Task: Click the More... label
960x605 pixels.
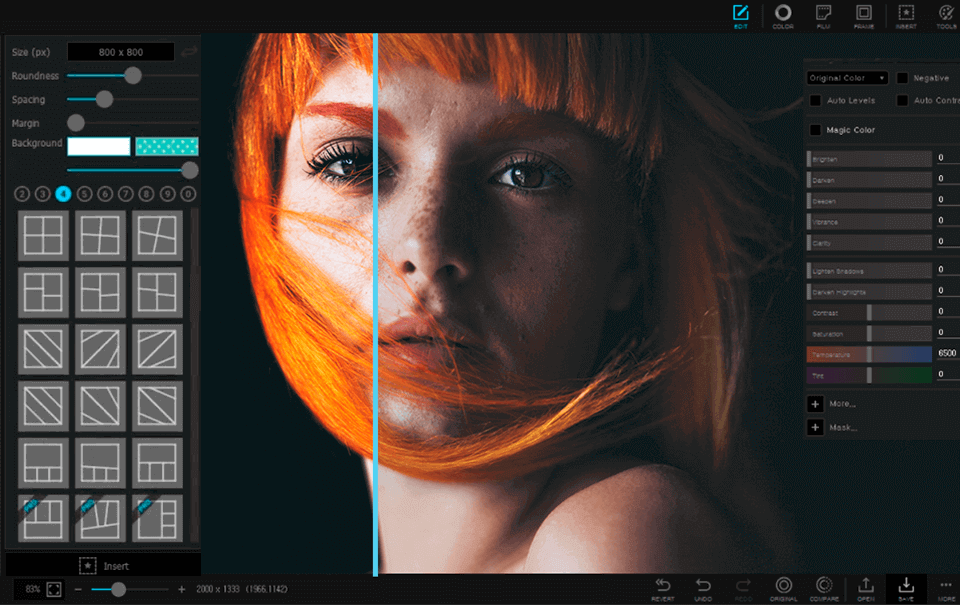Action: (x=842, y=404)
